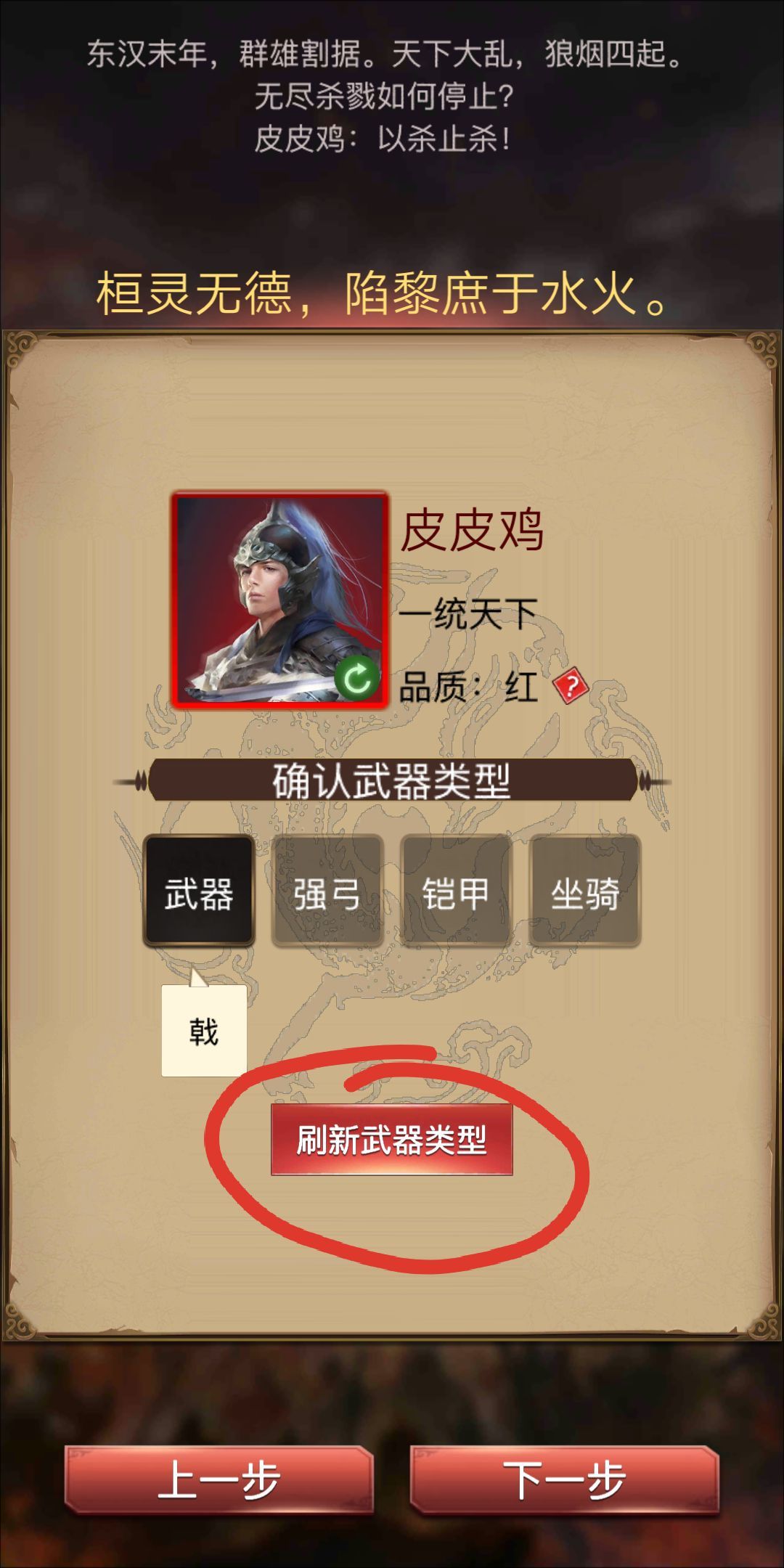The height and width of the screenshot is (1568, 784).
Task: Select the 皮皮鸡 character portrait
Action: click(279, 600)
